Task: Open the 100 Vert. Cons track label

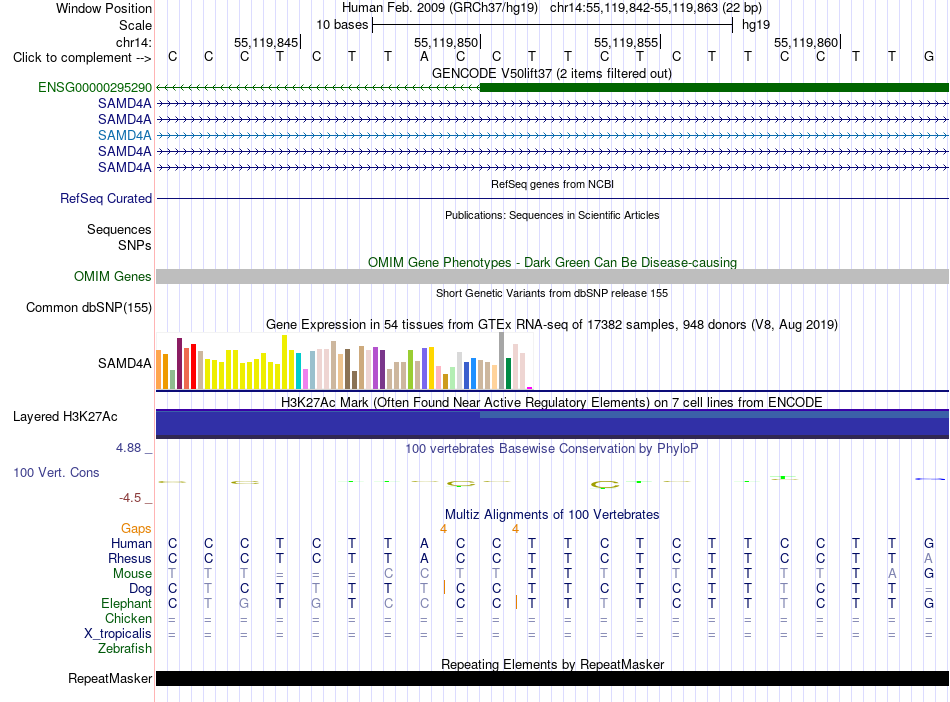Action: pyautogui.click(x=56, y=472)
